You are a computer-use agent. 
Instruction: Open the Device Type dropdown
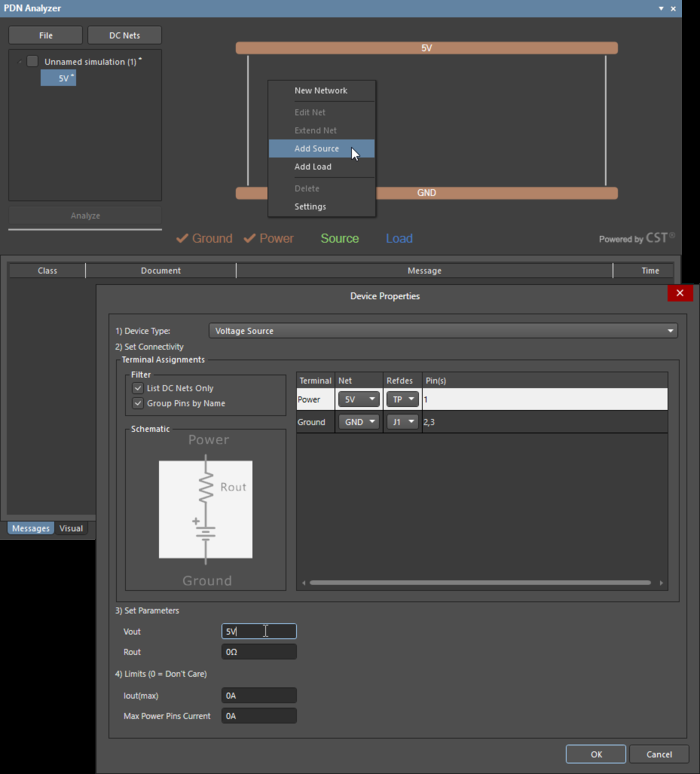443,331
